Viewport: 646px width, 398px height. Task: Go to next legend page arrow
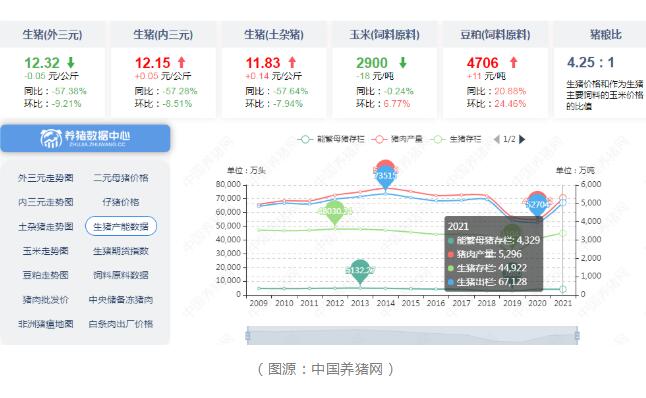click(x=522, y=139)
